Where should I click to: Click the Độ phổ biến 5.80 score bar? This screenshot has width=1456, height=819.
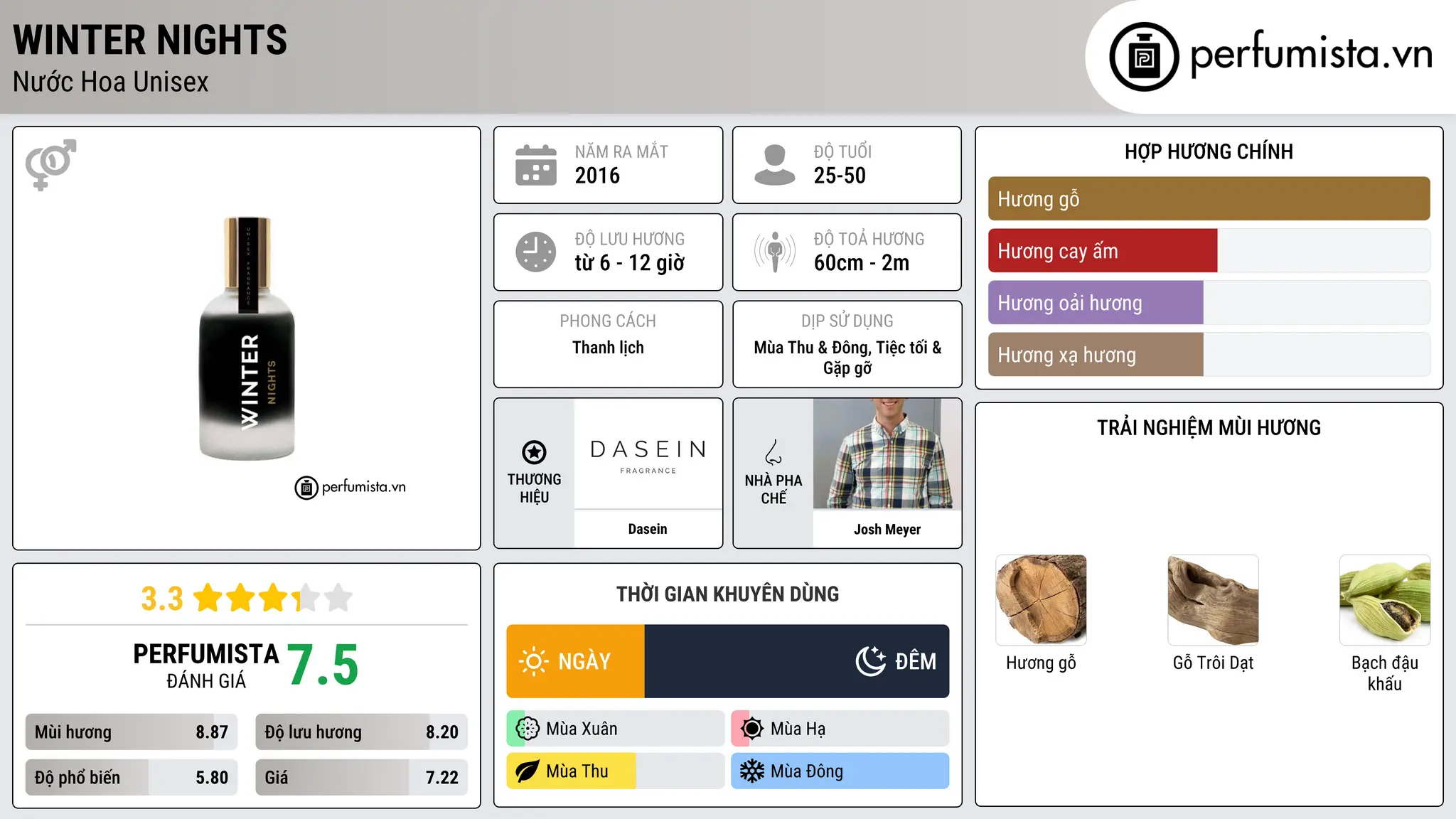tap(132, 777)
